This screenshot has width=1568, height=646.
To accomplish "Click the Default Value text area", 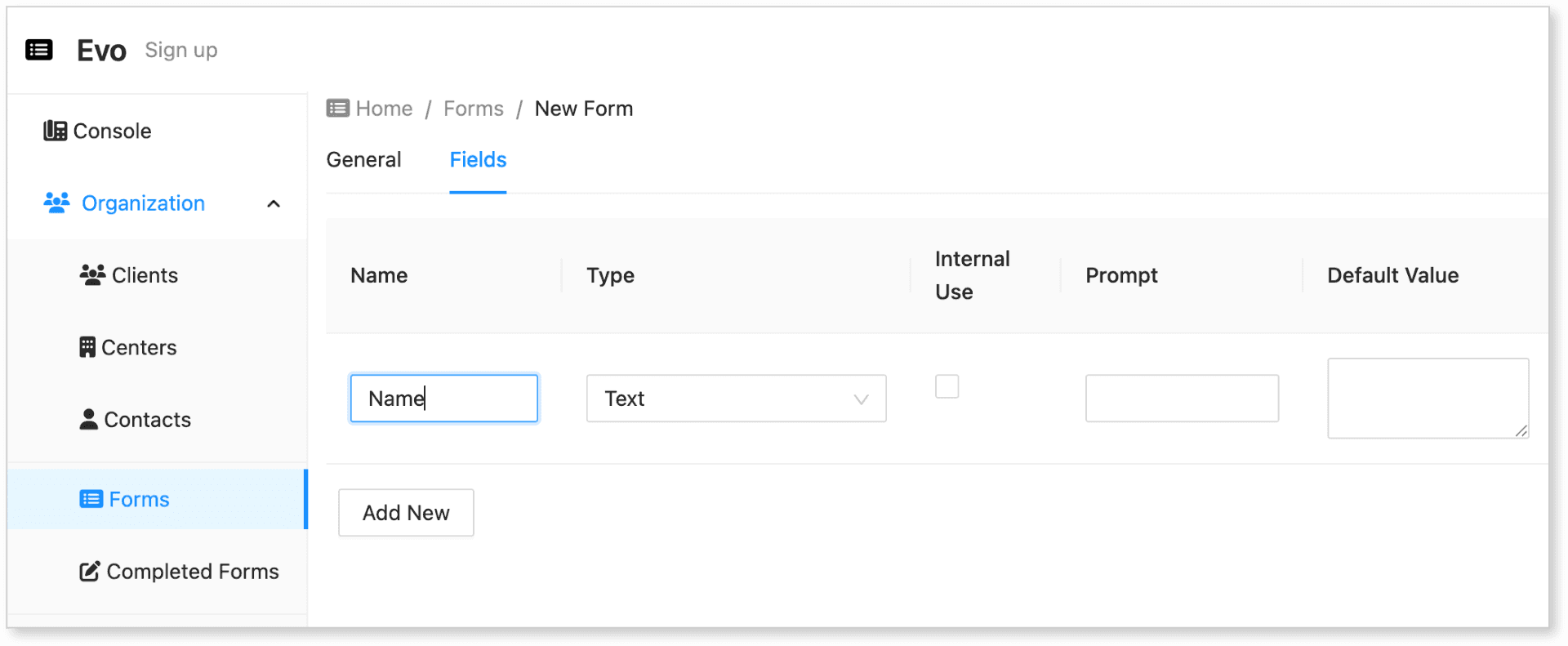I will click(x=1428, y=399).
